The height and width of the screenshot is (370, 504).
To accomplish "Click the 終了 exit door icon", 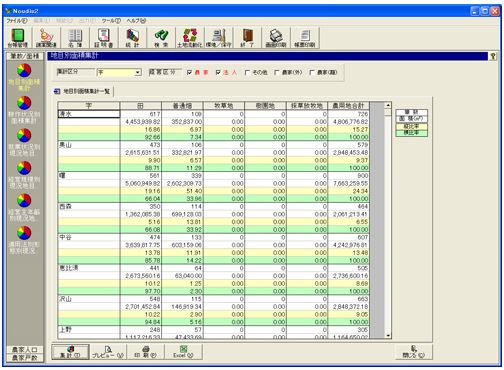I will [247, 38].
